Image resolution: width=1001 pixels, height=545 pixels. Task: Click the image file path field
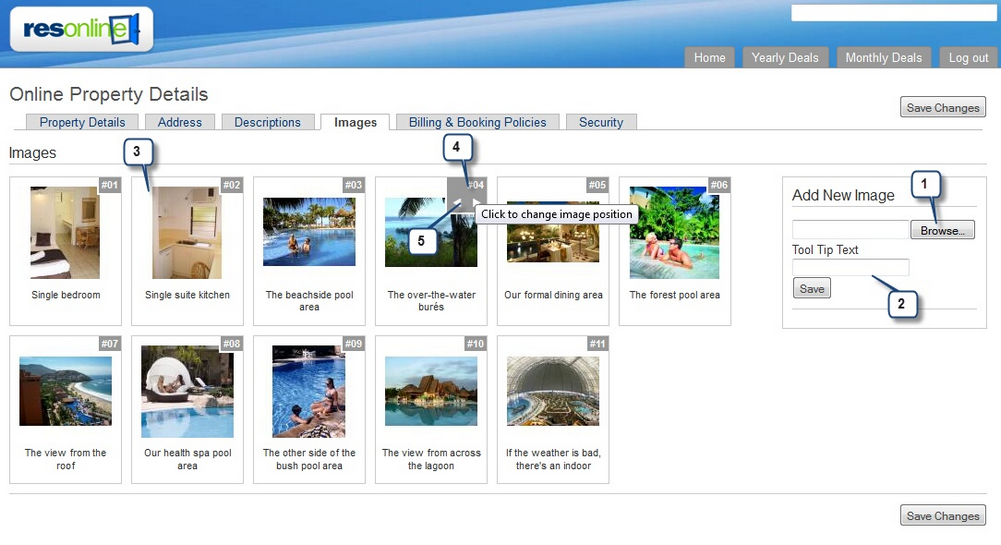pyautogui.click(x=850, y=230)
